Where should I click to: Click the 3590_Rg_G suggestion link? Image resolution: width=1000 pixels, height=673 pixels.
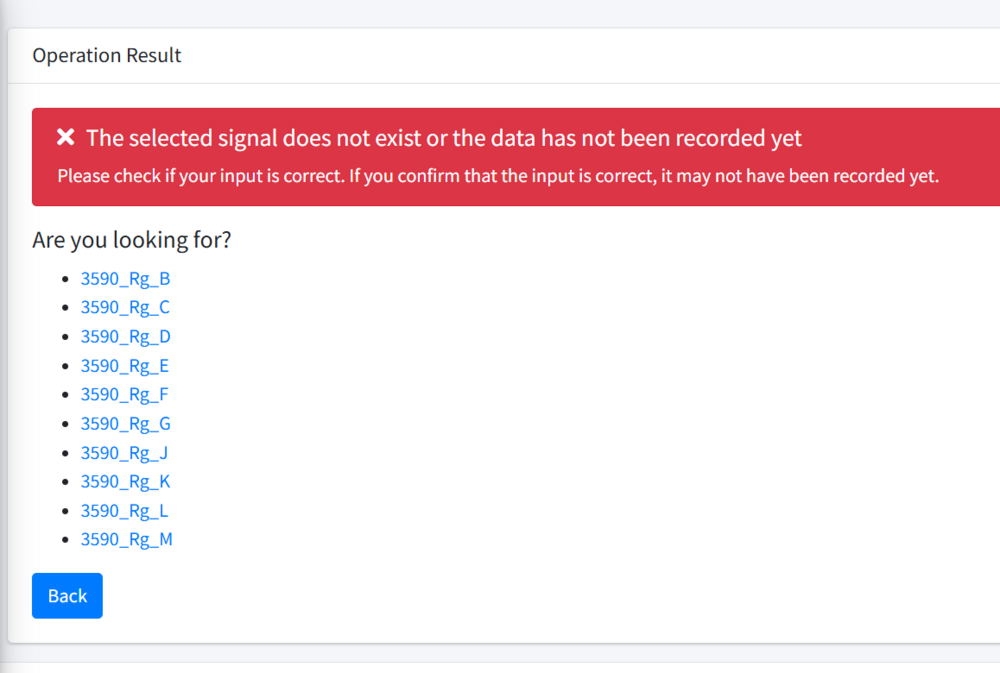coord(125,423)
